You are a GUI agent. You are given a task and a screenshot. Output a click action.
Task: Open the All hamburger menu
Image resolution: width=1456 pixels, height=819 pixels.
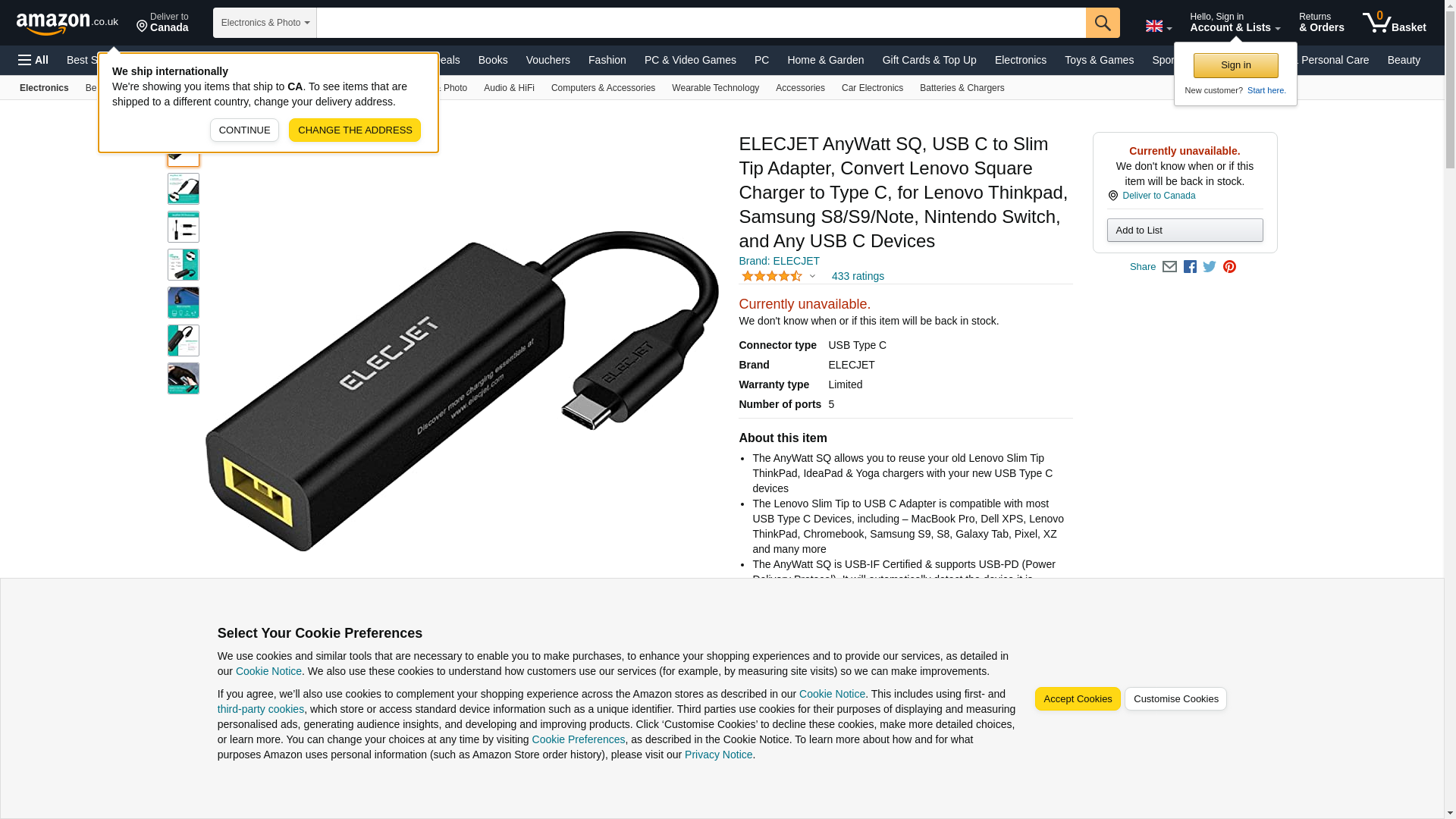click(x=33, y=60)
